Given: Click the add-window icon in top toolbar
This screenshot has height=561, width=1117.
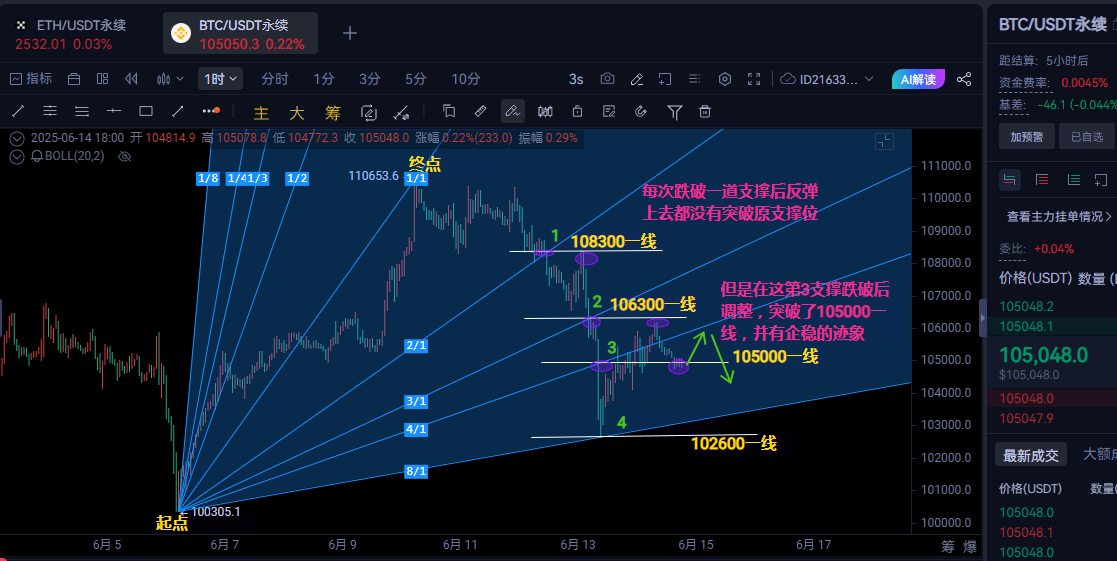Looking at the screenshot, I should coord(665,79).
